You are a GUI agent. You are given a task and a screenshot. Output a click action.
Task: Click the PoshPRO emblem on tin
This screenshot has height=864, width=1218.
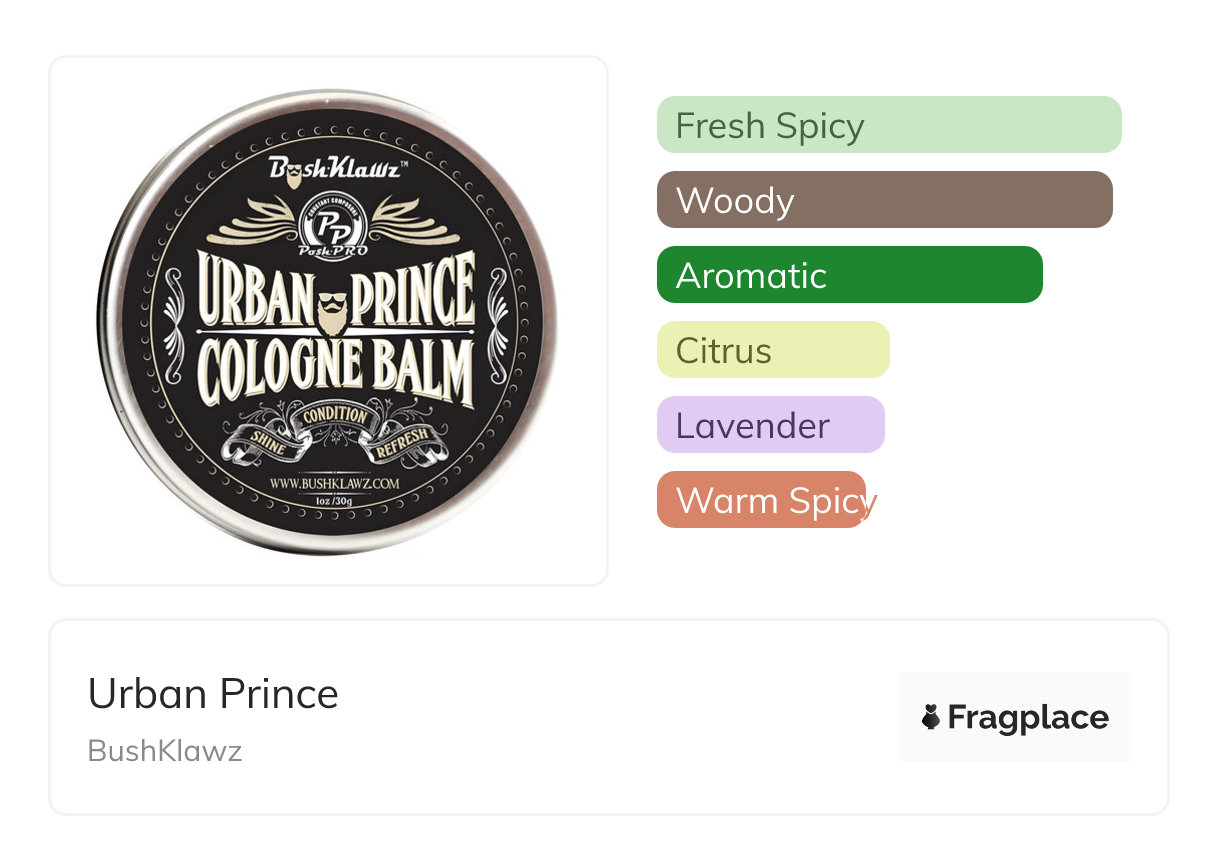(332, 226)
